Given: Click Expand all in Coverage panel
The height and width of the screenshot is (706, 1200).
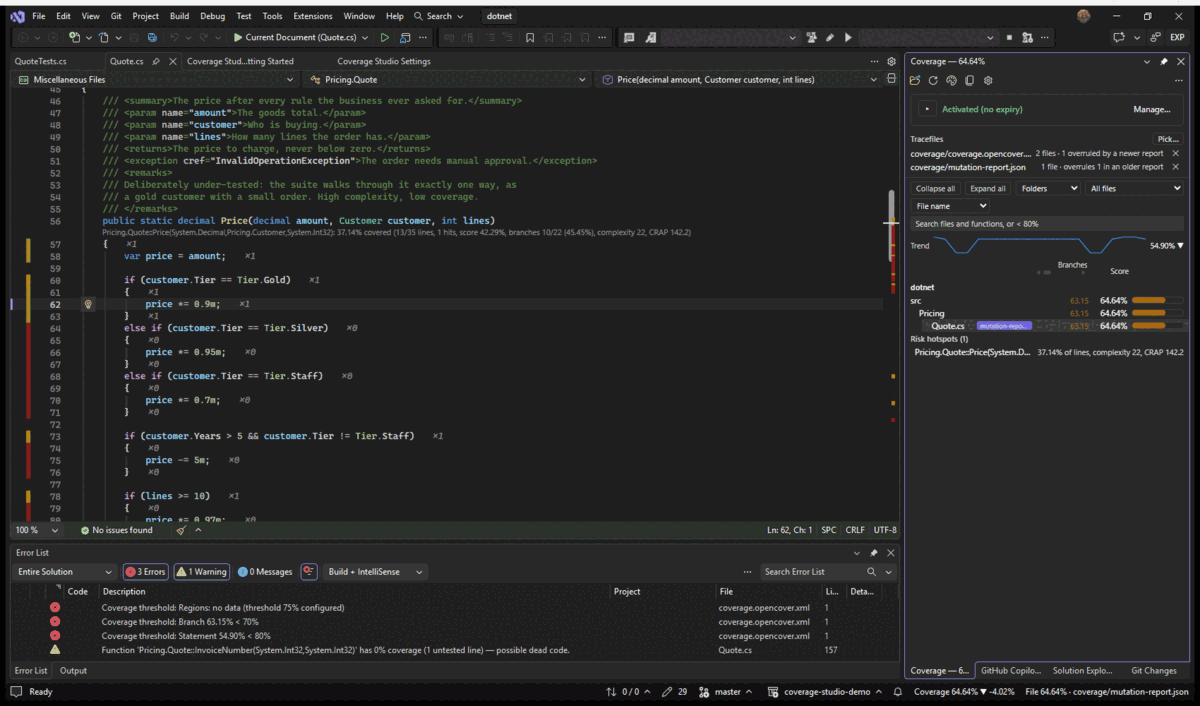Looking at the screenshot, I should (x=988, y=188).
